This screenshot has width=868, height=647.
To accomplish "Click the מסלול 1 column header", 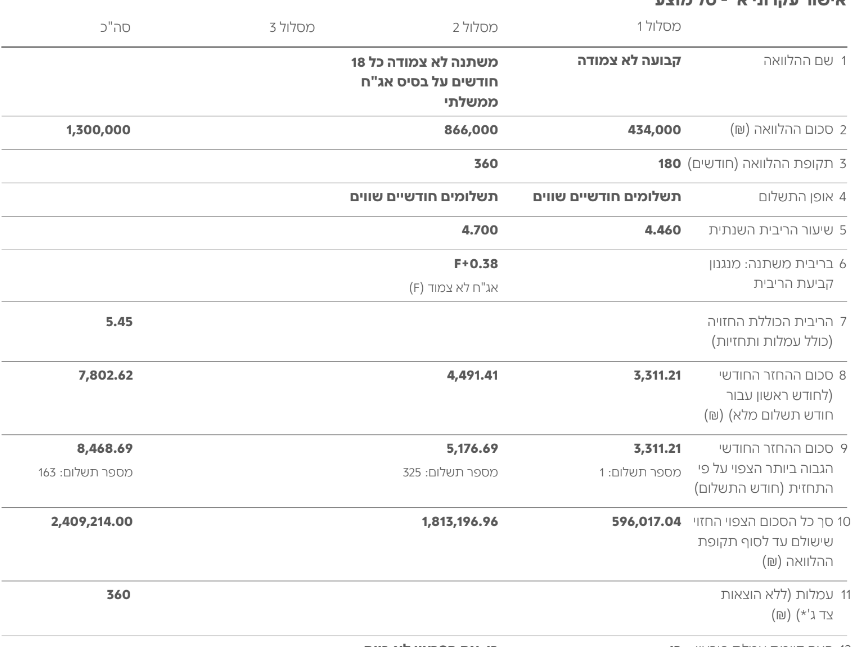I will (659, 27).
